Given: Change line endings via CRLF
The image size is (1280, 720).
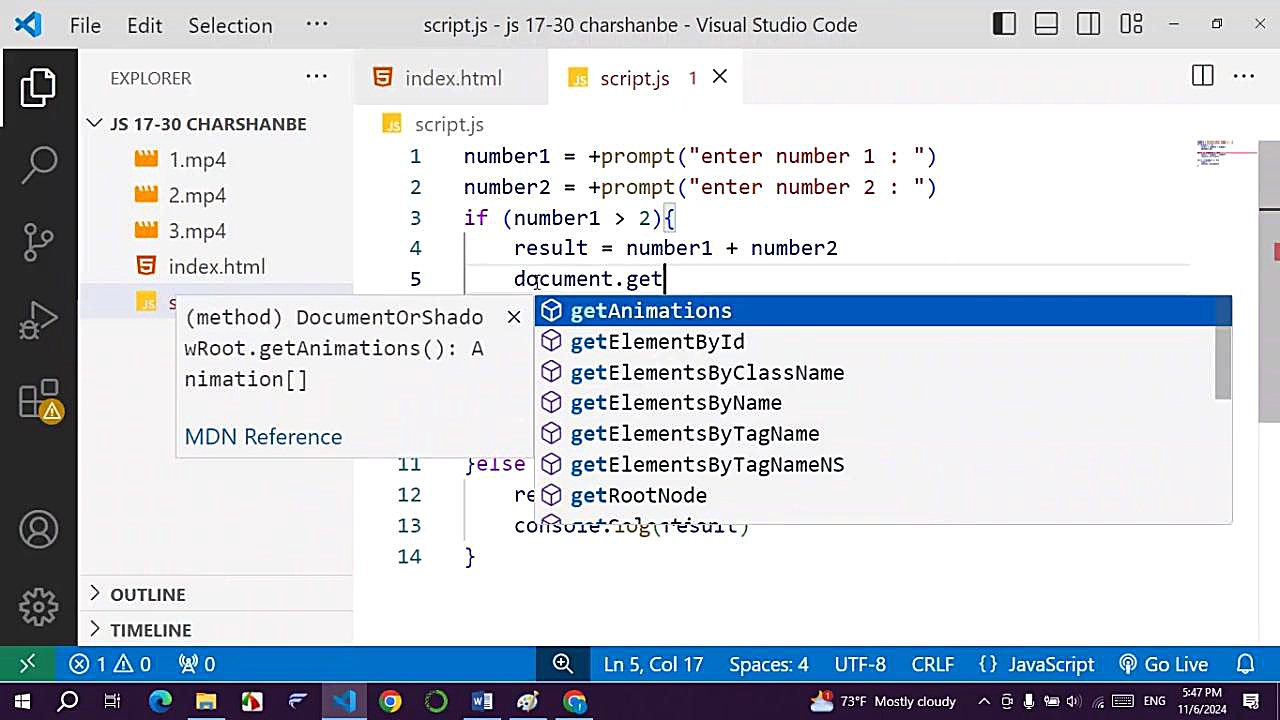Looking at the screenshot, I should pos(932,664).
